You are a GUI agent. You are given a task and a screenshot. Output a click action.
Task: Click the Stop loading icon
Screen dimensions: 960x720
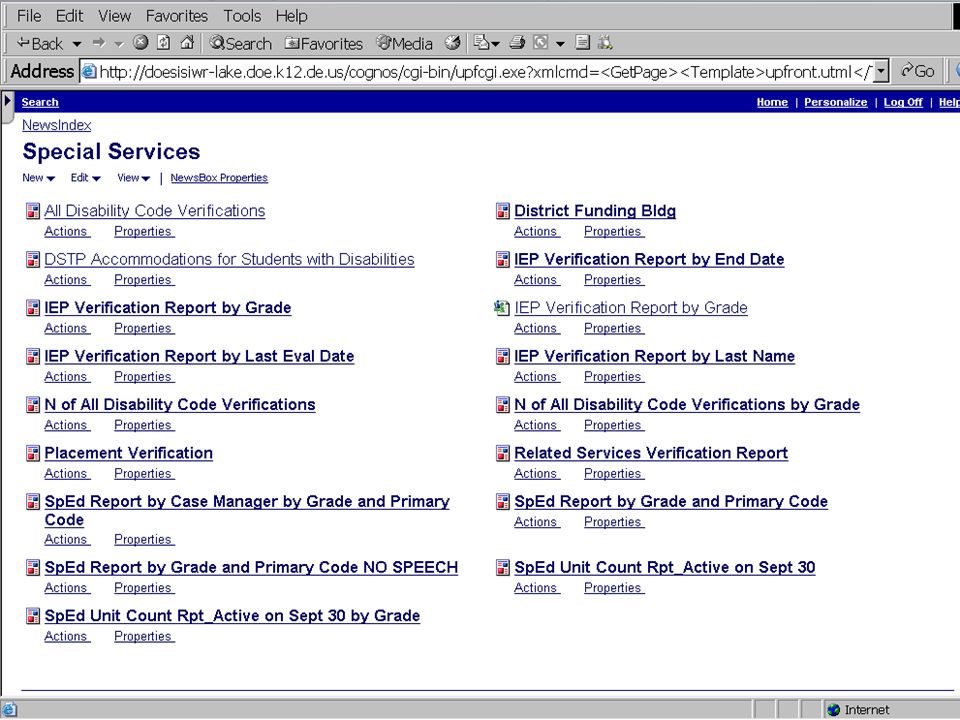point(141,42)
